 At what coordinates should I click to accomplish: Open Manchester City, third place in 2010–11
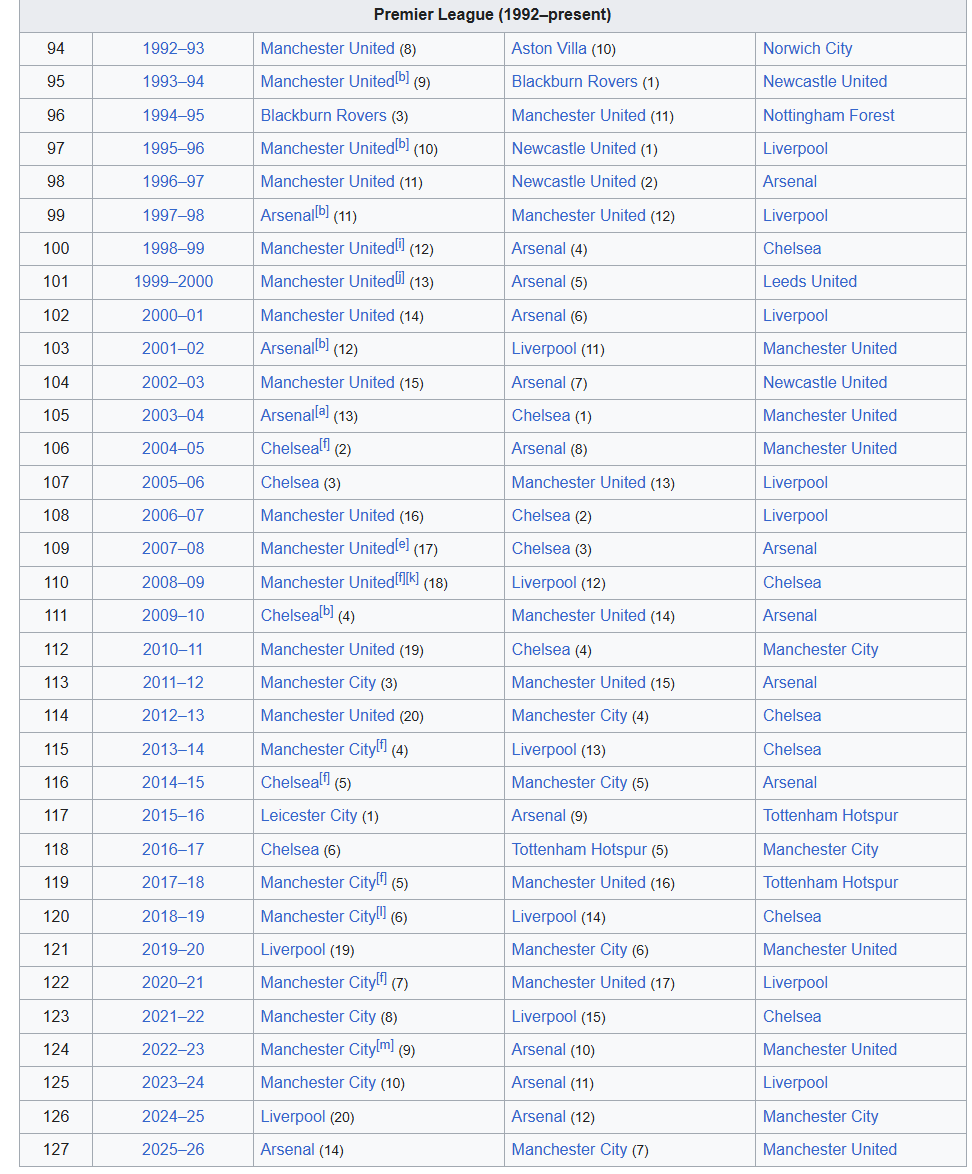tap(820, 649)
